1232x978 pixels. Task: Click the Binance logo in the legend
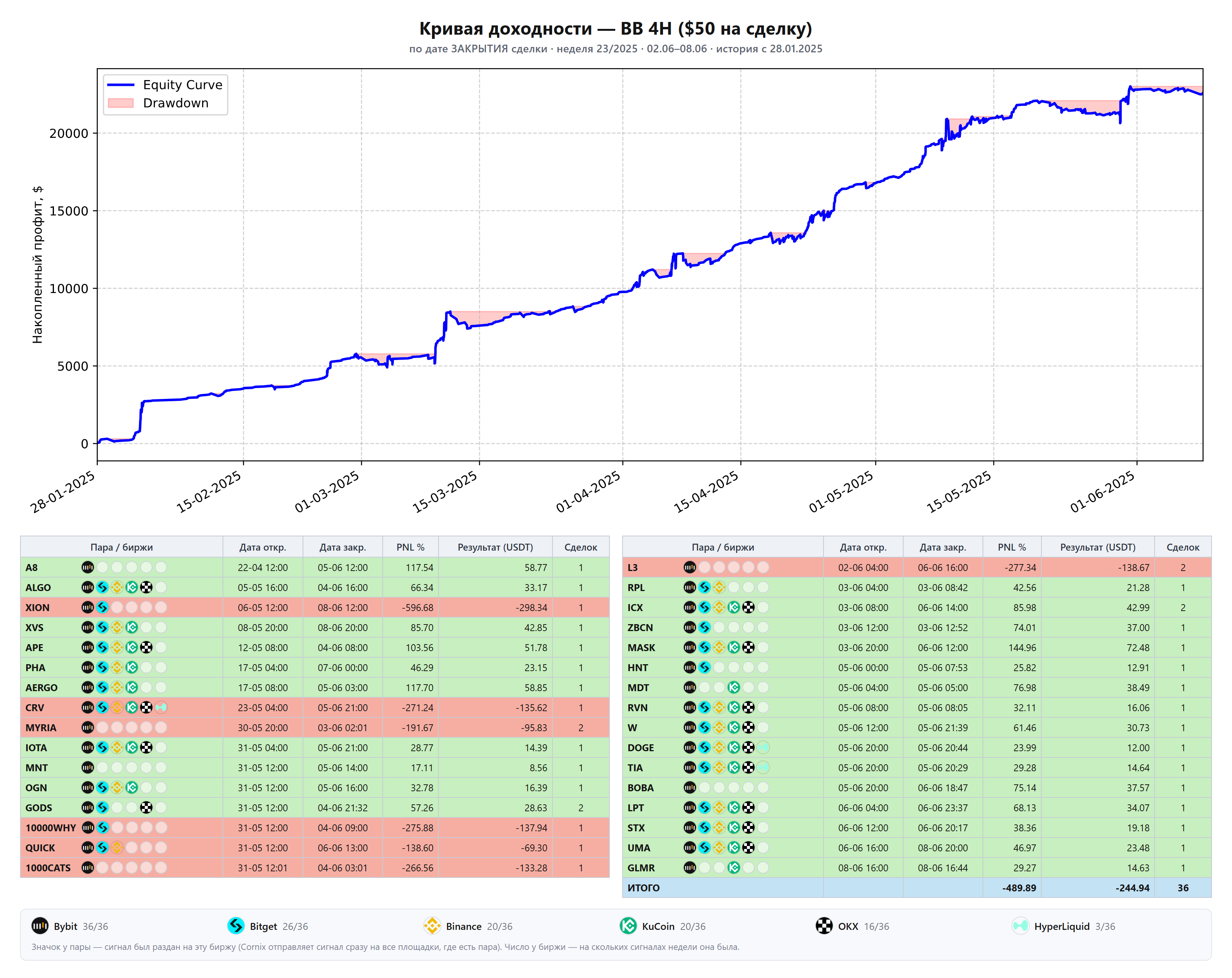pyautogui.click(x=432, y=926)
